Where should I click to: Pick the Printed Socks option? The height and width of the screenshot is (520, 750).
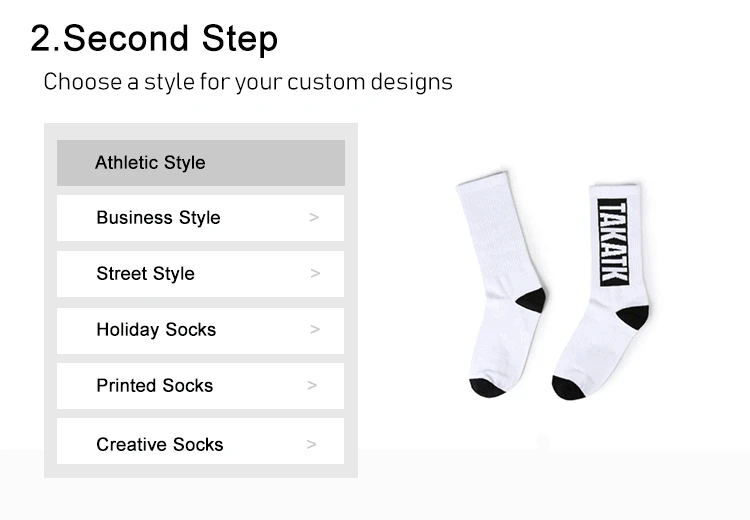tap(200, 386)
